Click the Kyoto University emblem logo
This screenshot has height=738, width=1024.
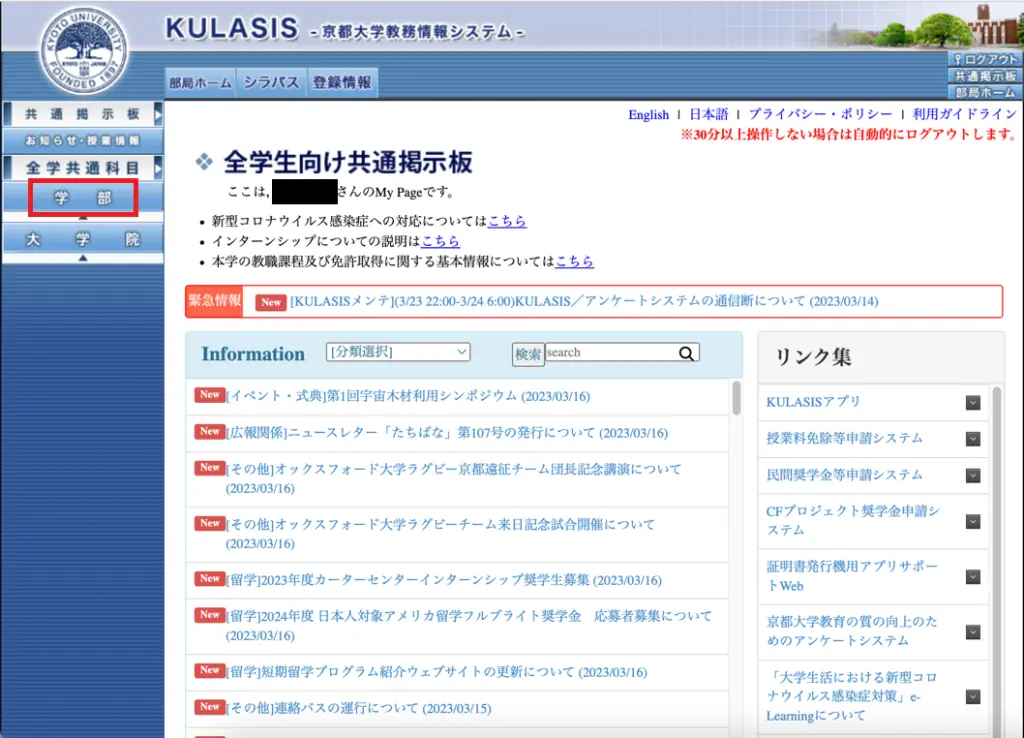[84, 51]
